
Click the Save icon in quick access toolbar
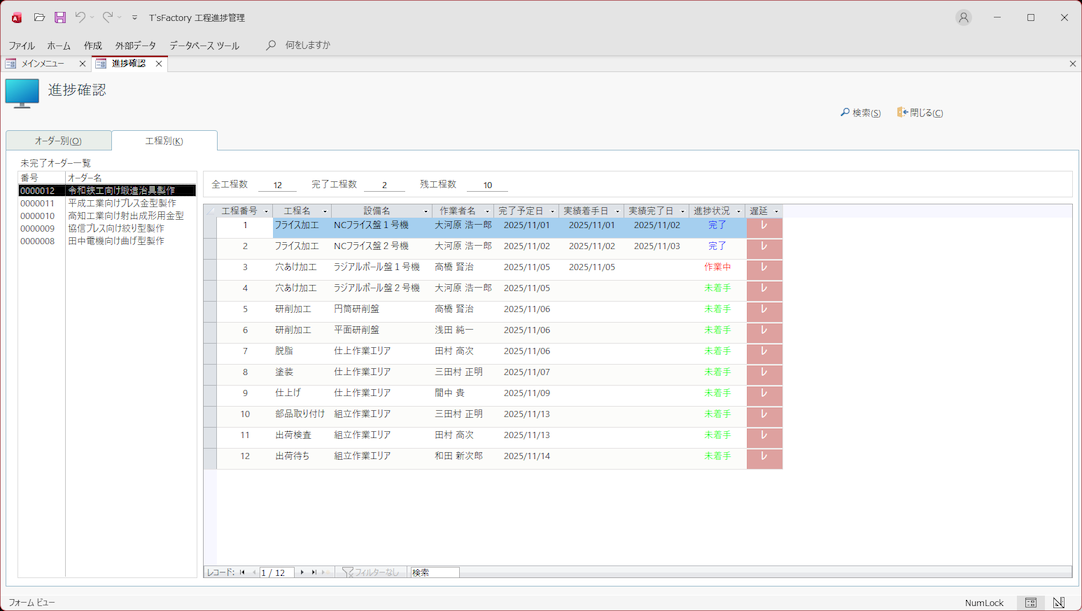tap(60, 17)
